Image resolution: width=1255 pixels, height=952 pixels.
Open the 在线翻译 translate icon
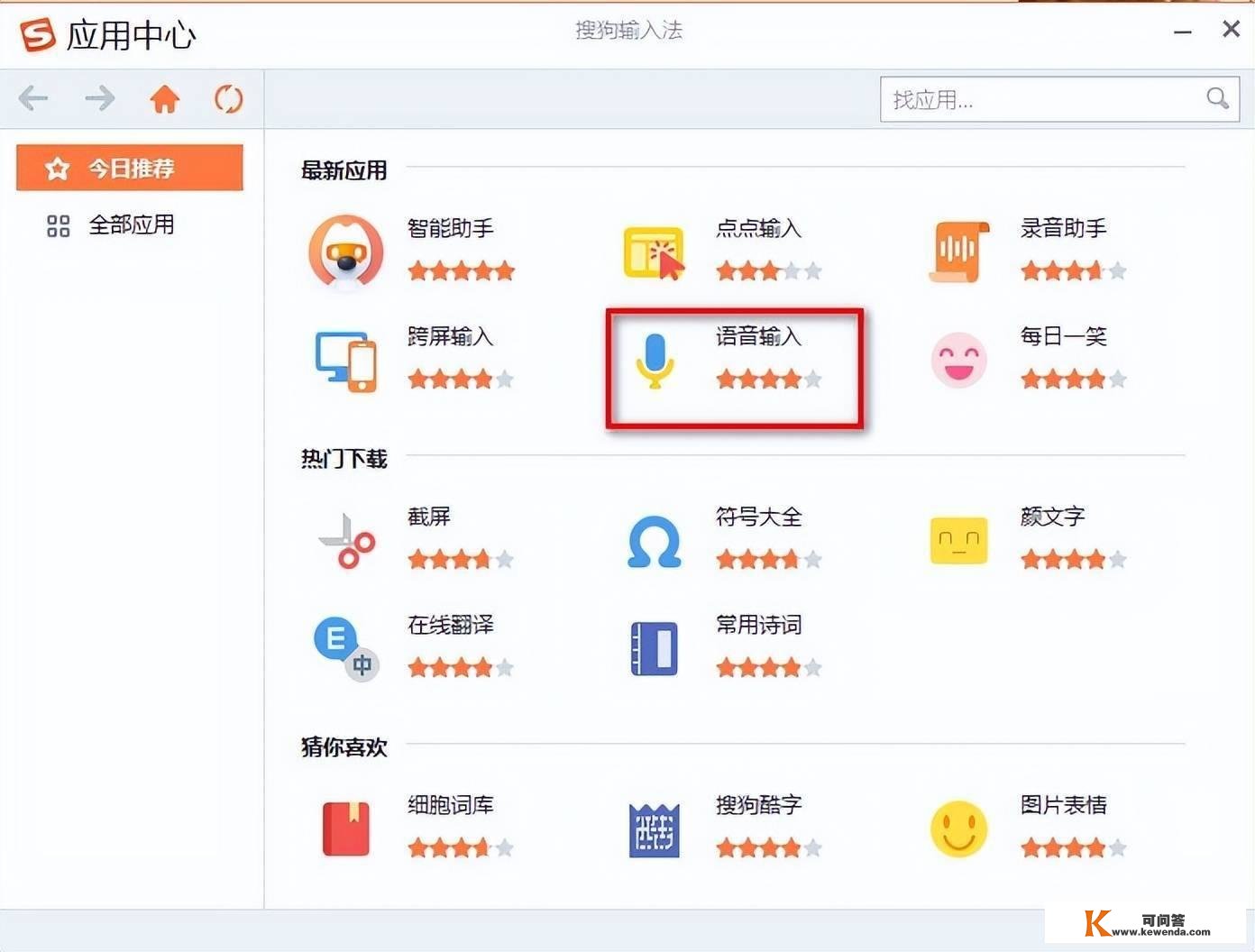tap(346, 649)
